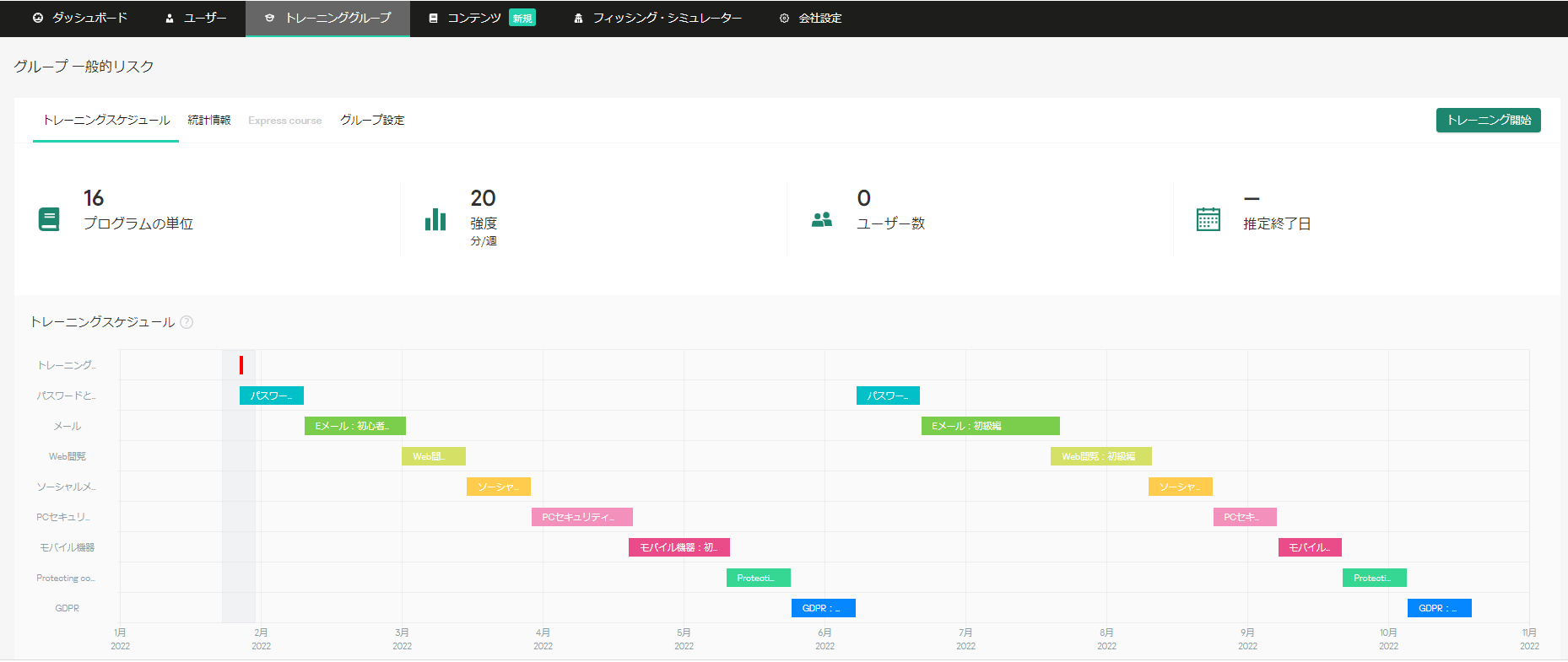Select the モバイル機器：初 schedule bar
This screenshot has width=1568, height=662.
pos(679,547)
